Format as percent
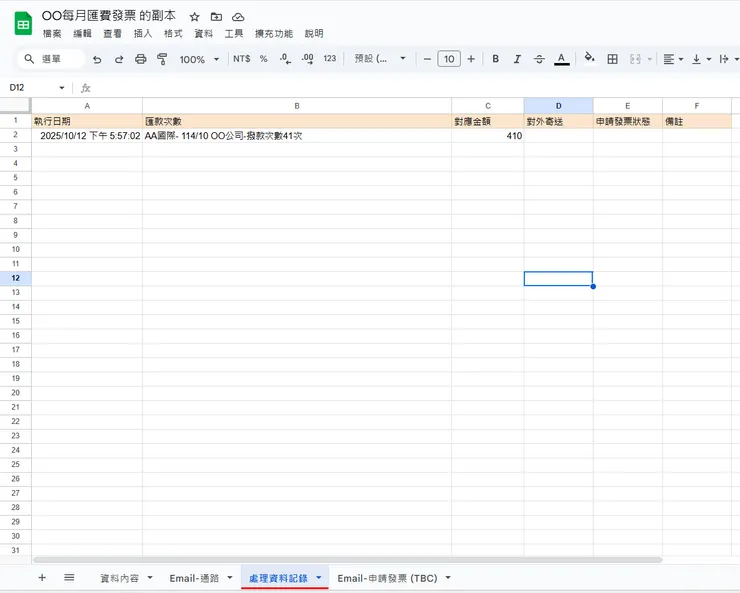Viewport: 740px width, 593px height. tap(264, 59)
